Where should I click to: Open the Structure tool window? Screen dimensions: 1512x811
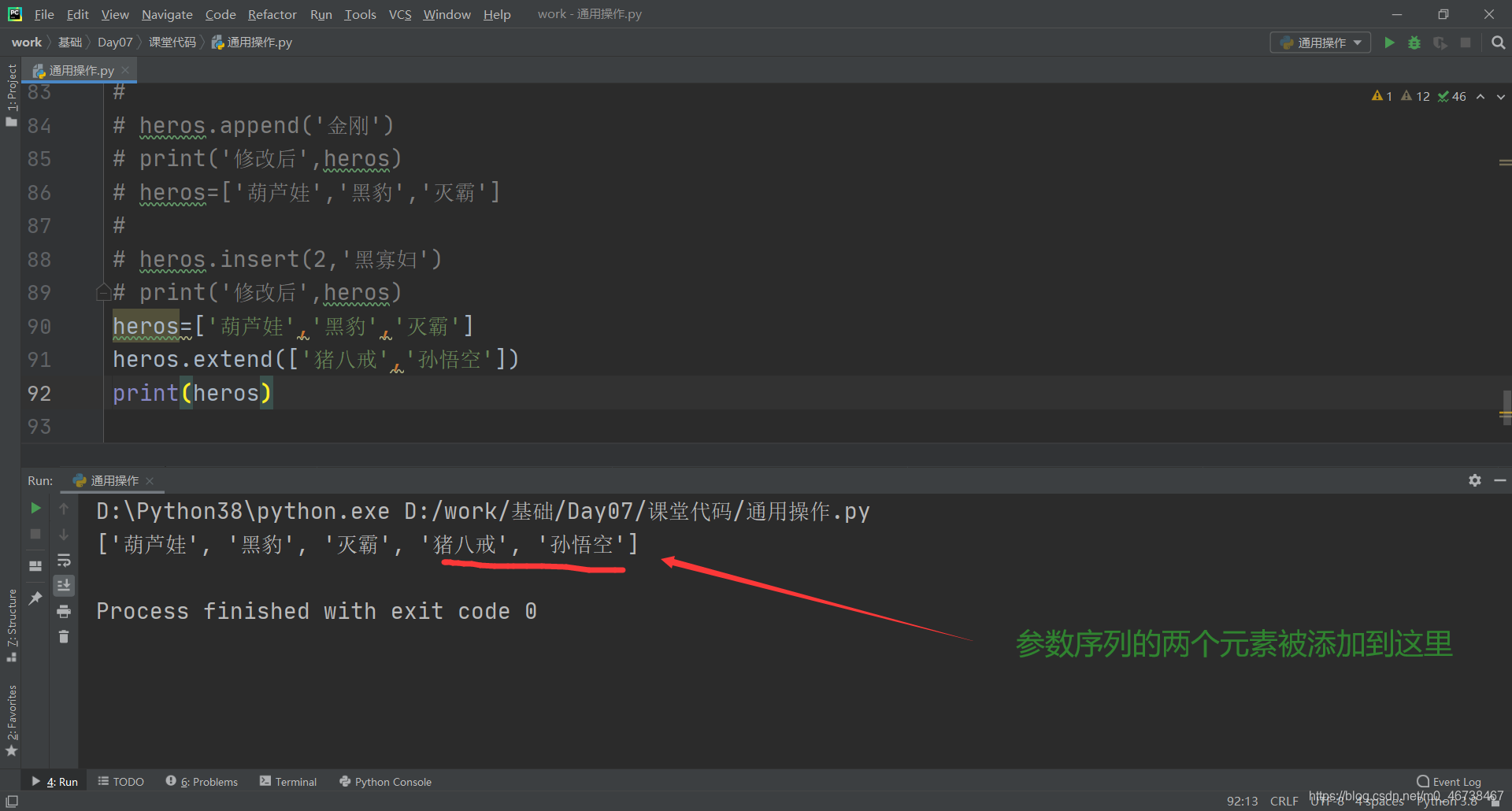click(11, 624)
